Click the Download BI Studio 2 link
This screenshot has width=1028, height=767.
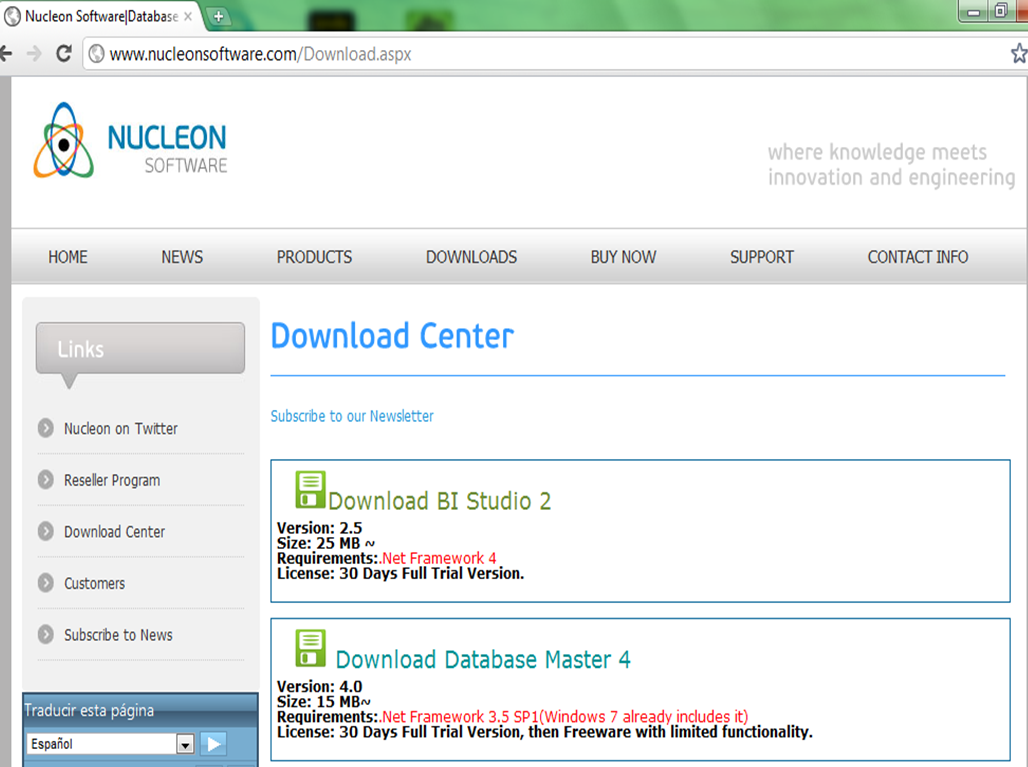(439, 501)
